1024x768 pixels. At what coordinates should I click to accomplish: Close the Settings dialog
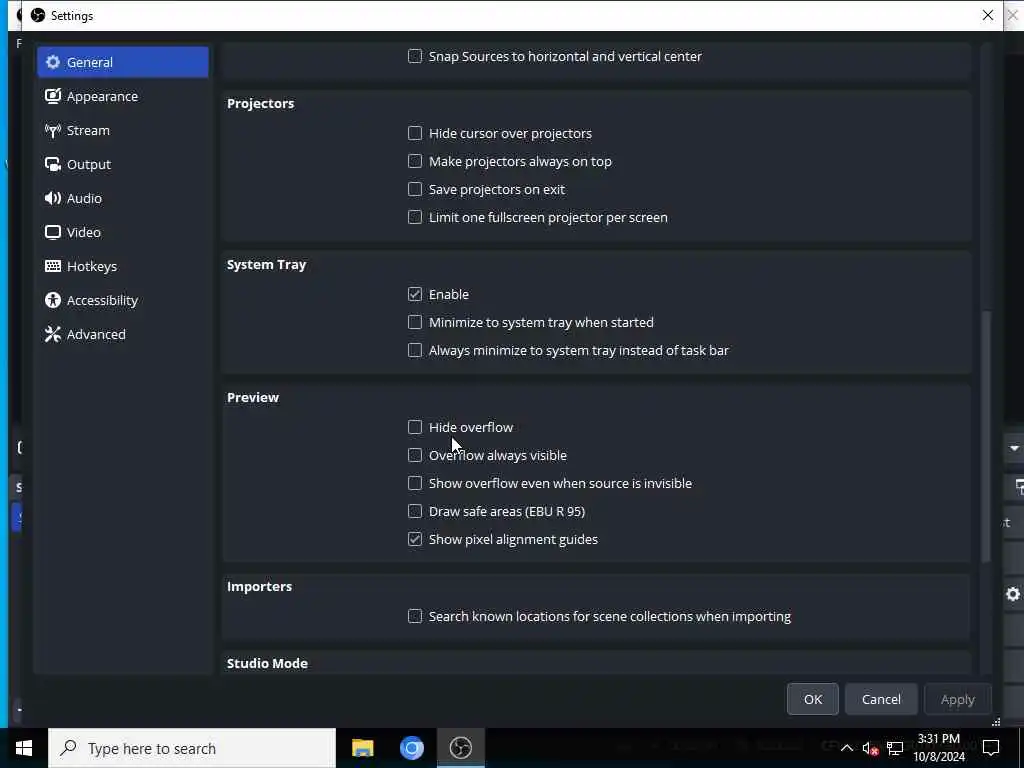coord(987,15)
